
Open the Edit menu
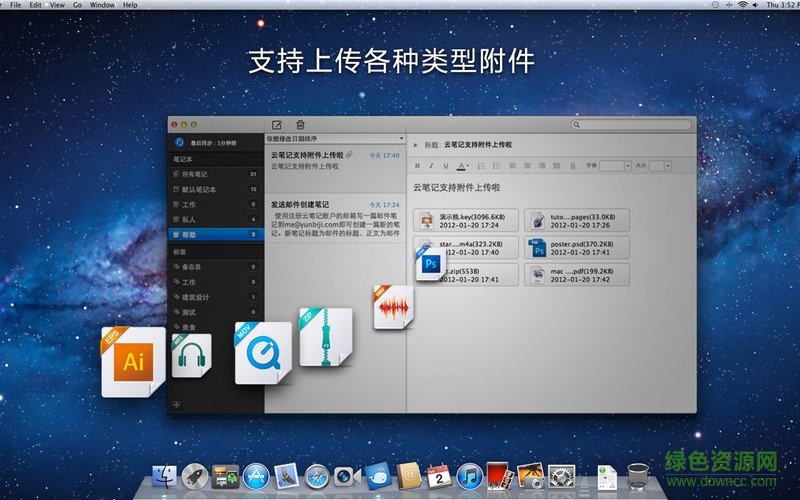point(36,5)
